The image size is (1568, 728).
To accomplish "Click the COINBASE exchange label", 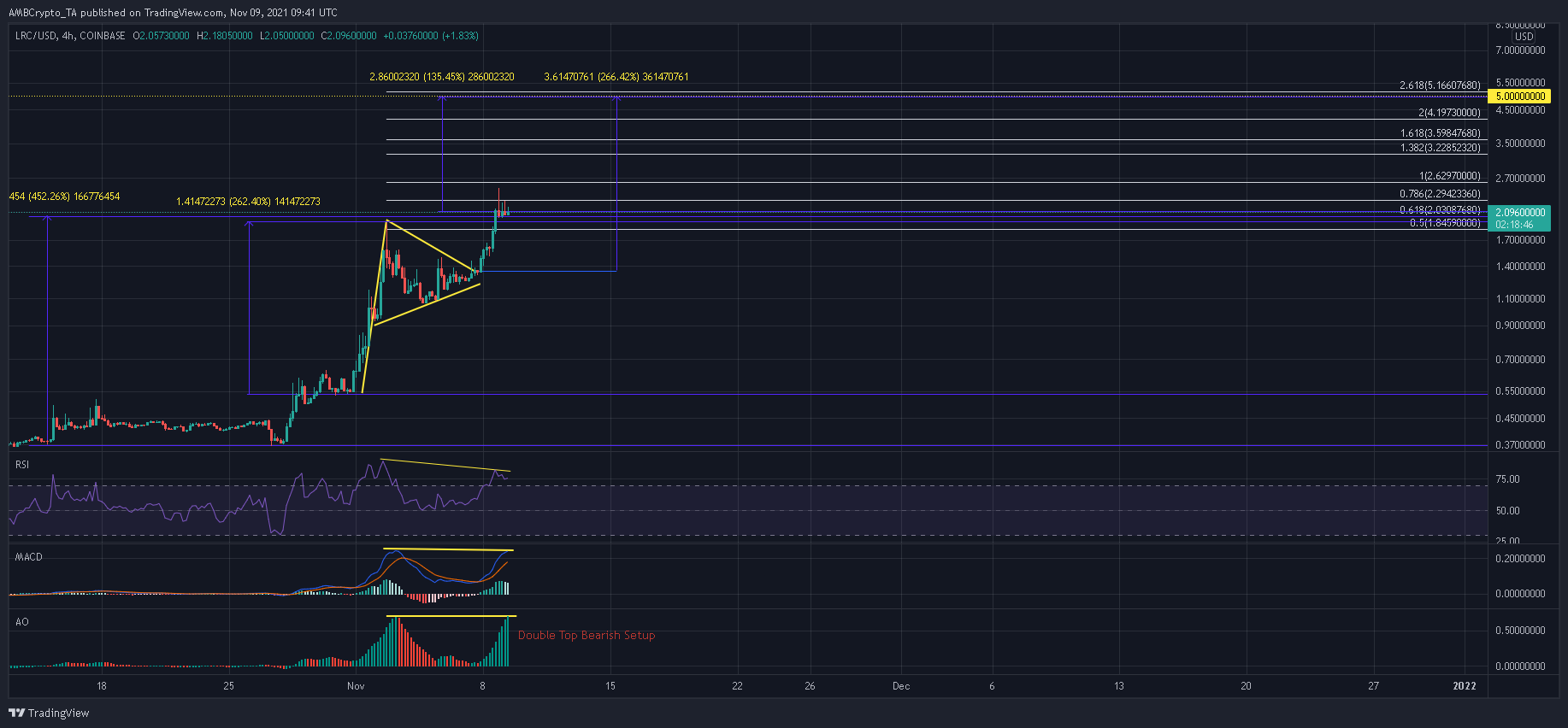I will click(x=103, y=36).
